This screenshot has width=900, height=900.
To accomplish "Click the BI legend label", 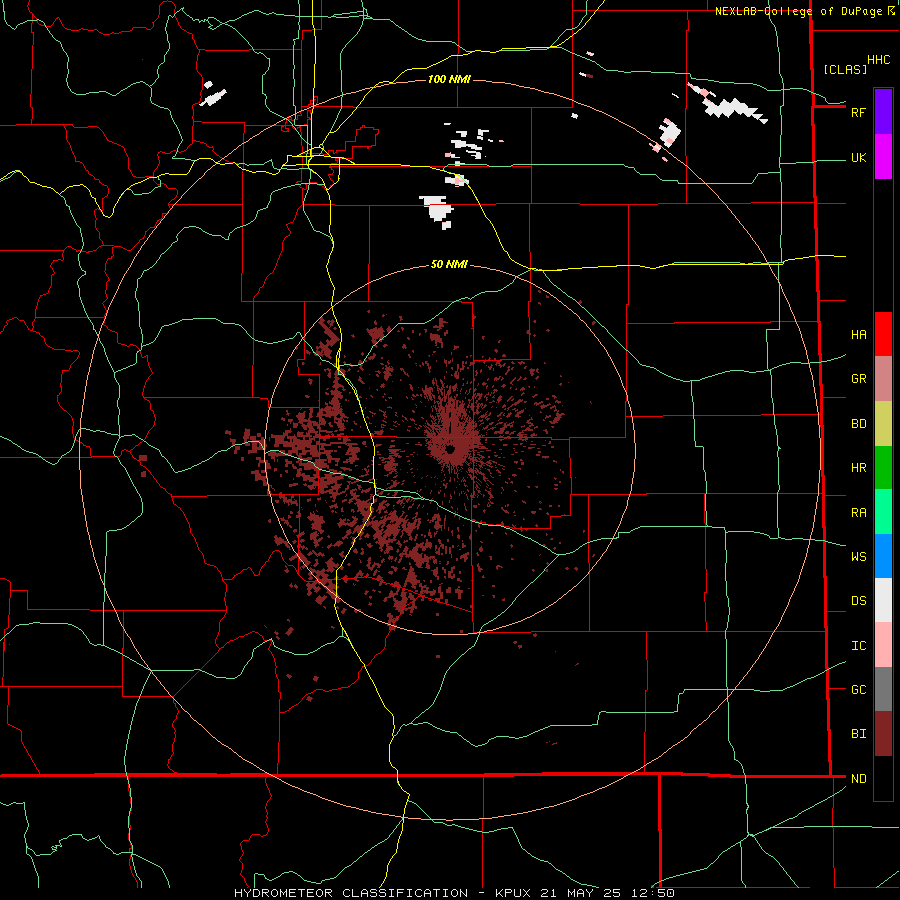I will [x=858, y=734].
